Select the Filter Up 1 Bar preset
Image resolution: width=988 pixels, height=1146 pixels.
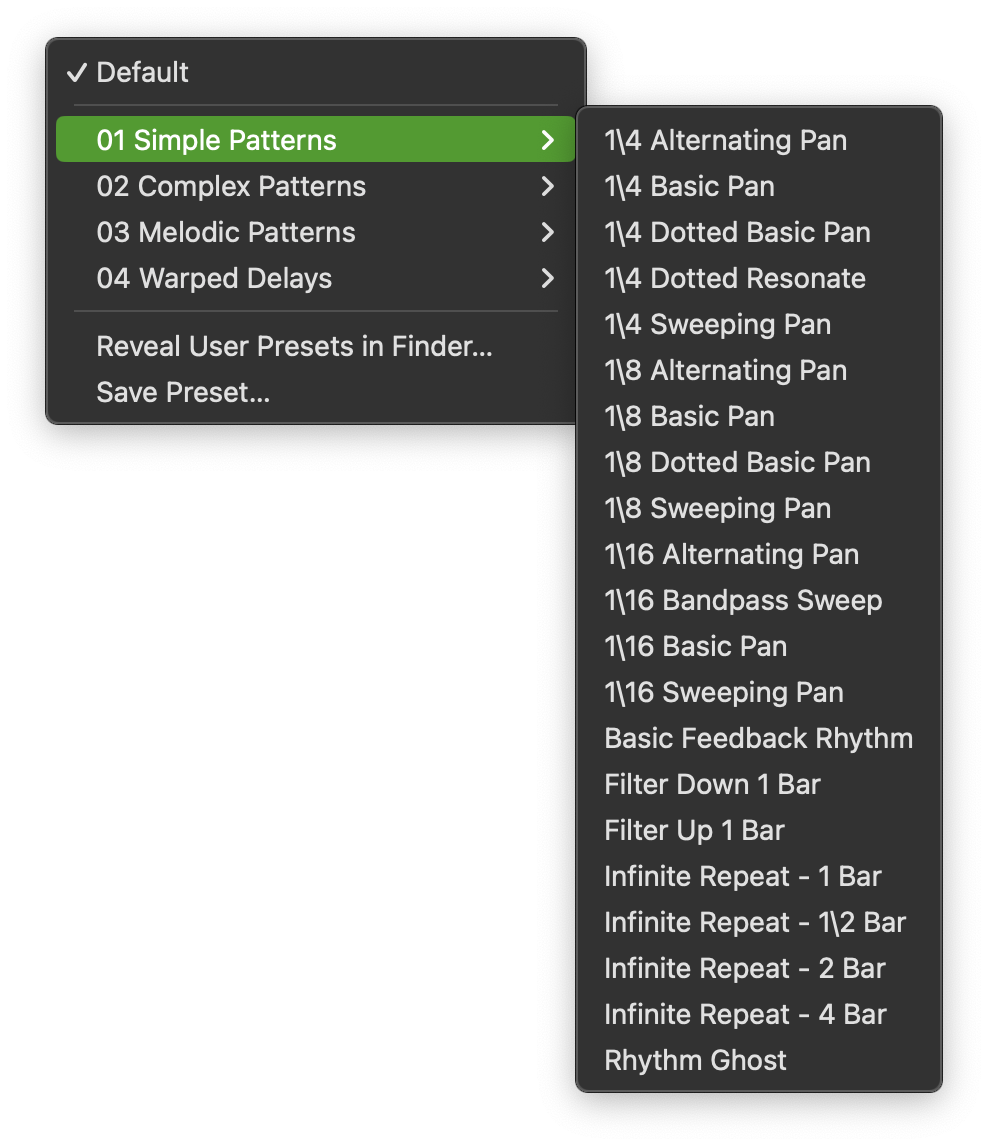click(x=759, y=831)
